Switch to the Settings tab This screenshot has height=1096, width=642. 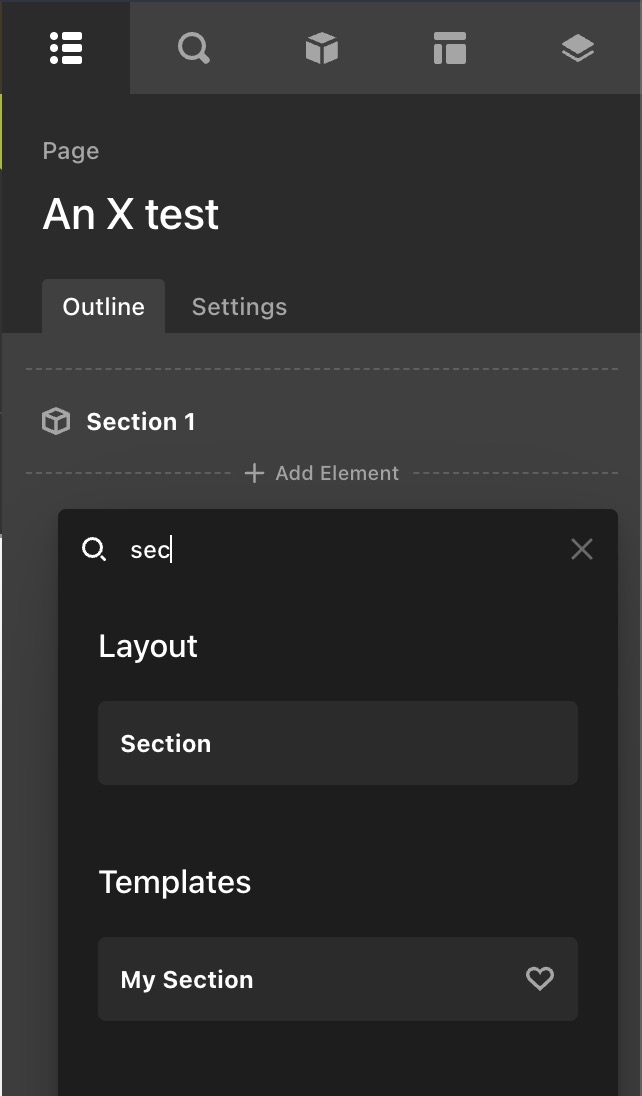click(x=239, y=307)
